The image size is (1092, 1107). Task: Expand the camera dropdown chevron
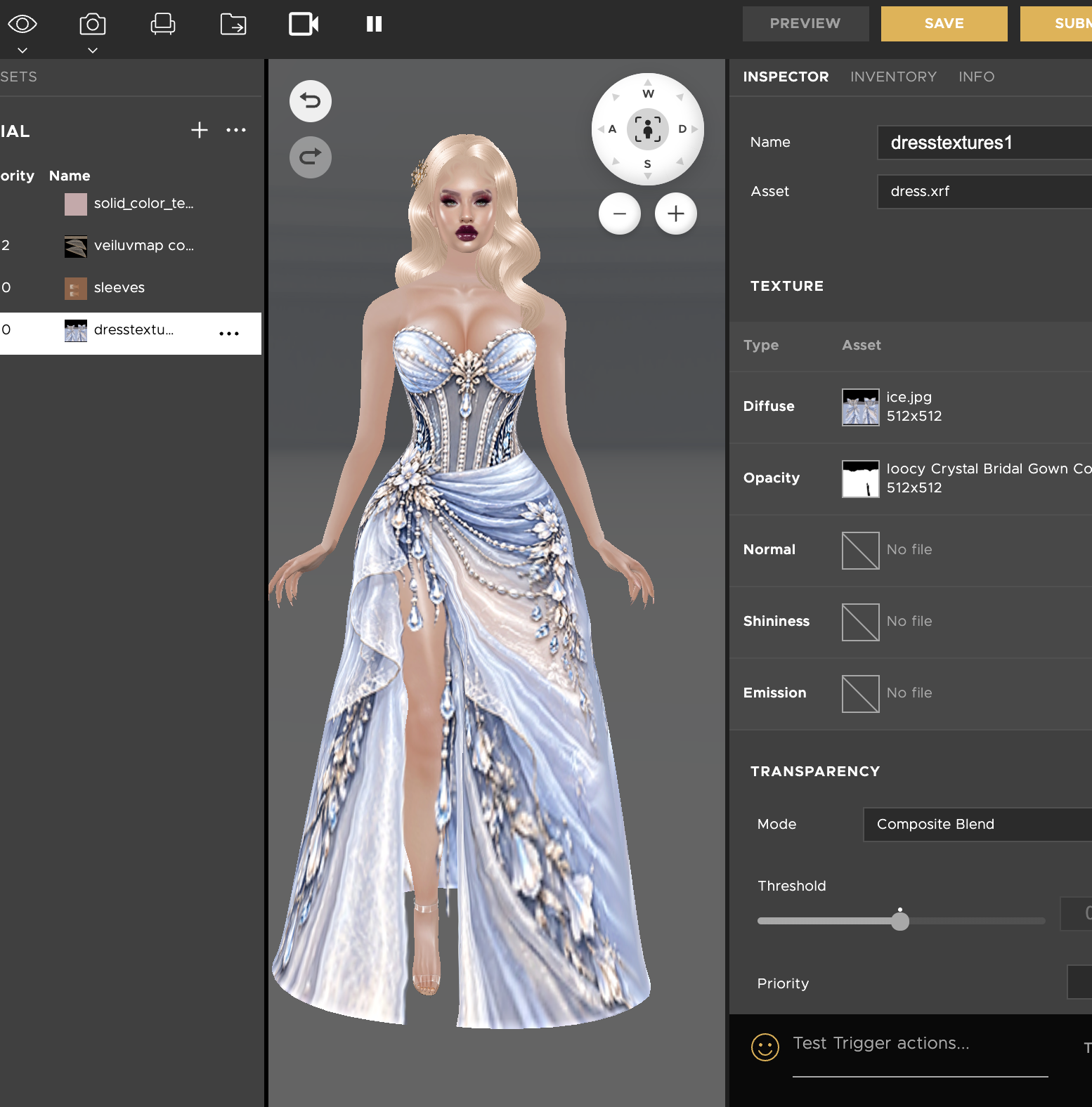(93, 51)
